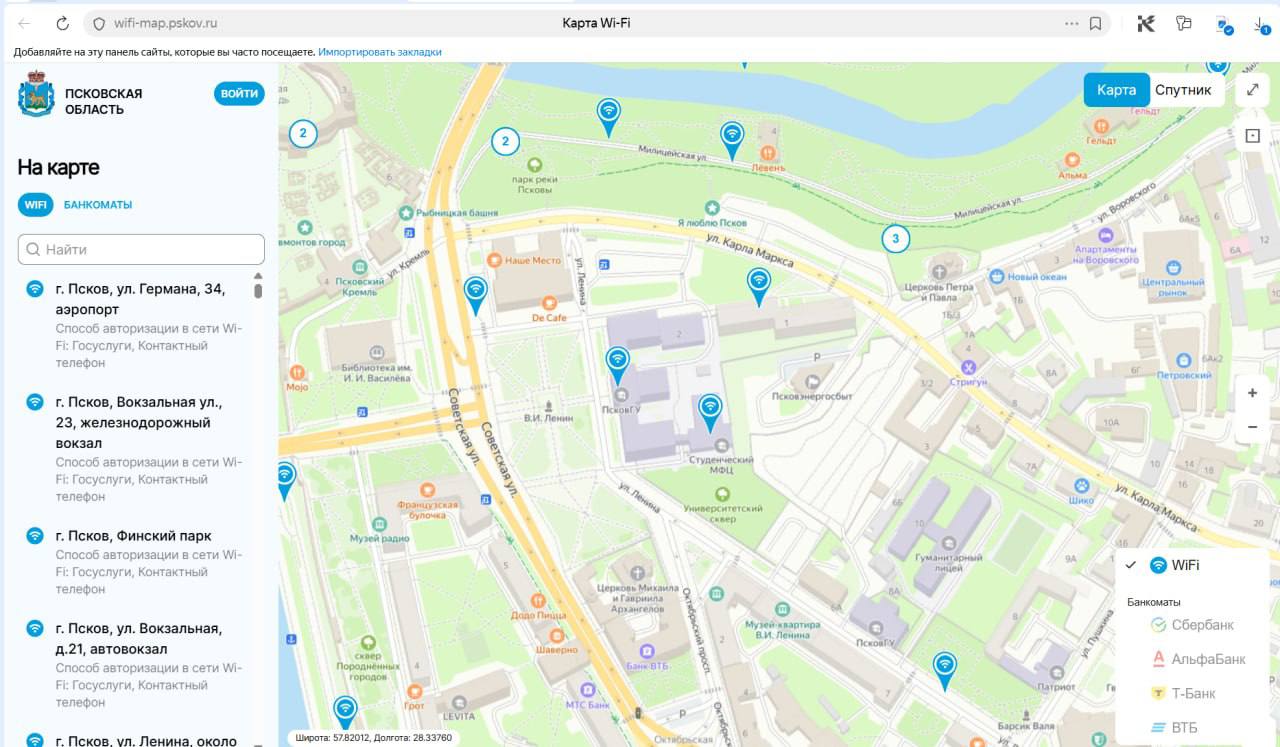
Task: Open the map layers selector button
Action: coord(1252,136)
